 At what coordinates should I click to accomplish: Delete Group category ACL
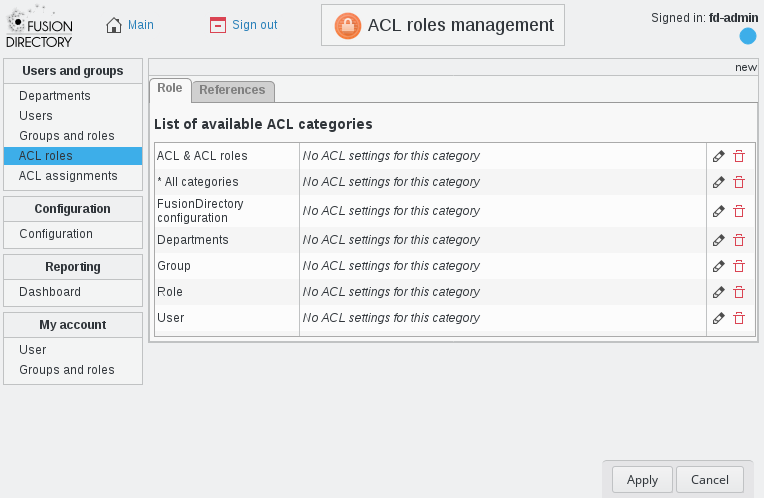739,266
